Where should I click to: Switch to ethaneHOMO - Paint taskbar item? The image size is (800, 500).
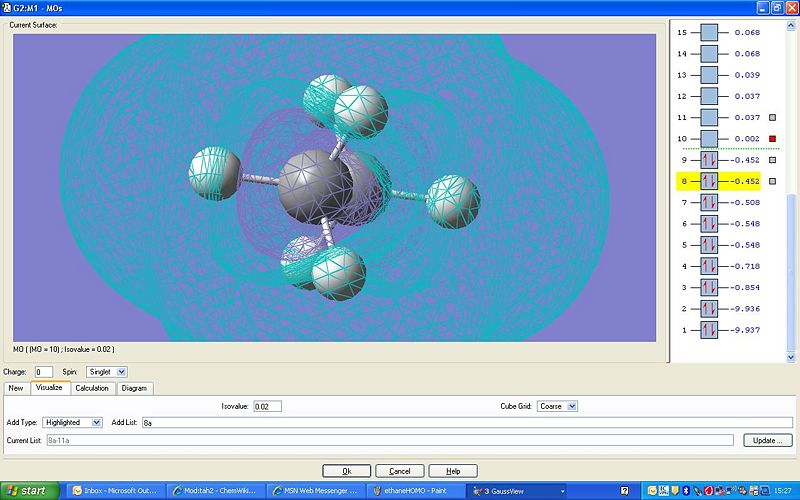[x=416, y=491]
